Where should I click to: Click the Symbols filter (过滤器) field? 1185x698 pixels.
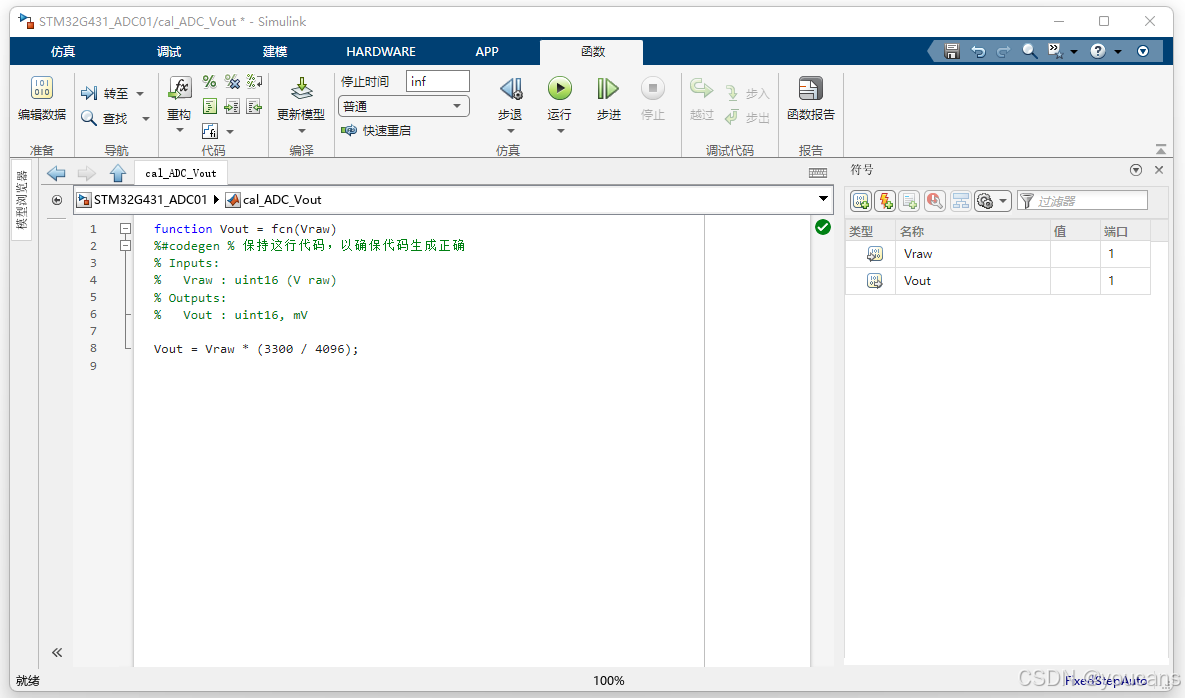1082,201
